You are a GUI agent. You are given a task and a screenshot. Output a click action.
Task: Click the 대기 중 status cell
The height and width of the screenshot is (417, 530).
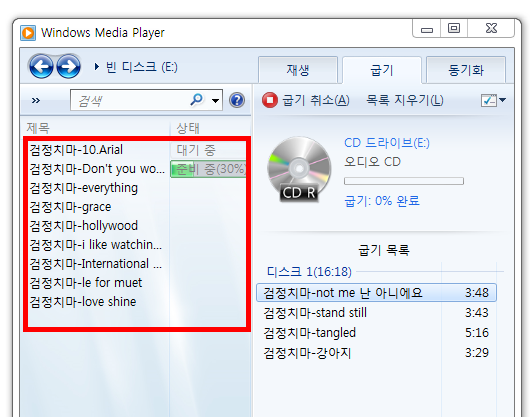[196, 150]
